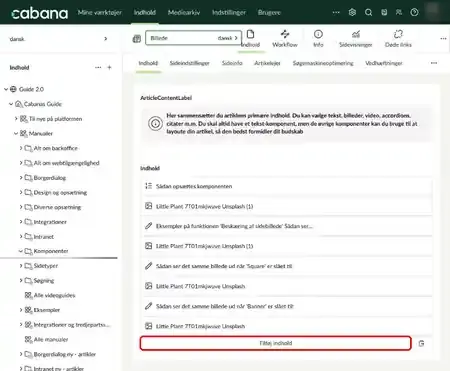This screenshot has width=450, height=371.
Task: Click the Info circle icon
Action: point(318,34)
